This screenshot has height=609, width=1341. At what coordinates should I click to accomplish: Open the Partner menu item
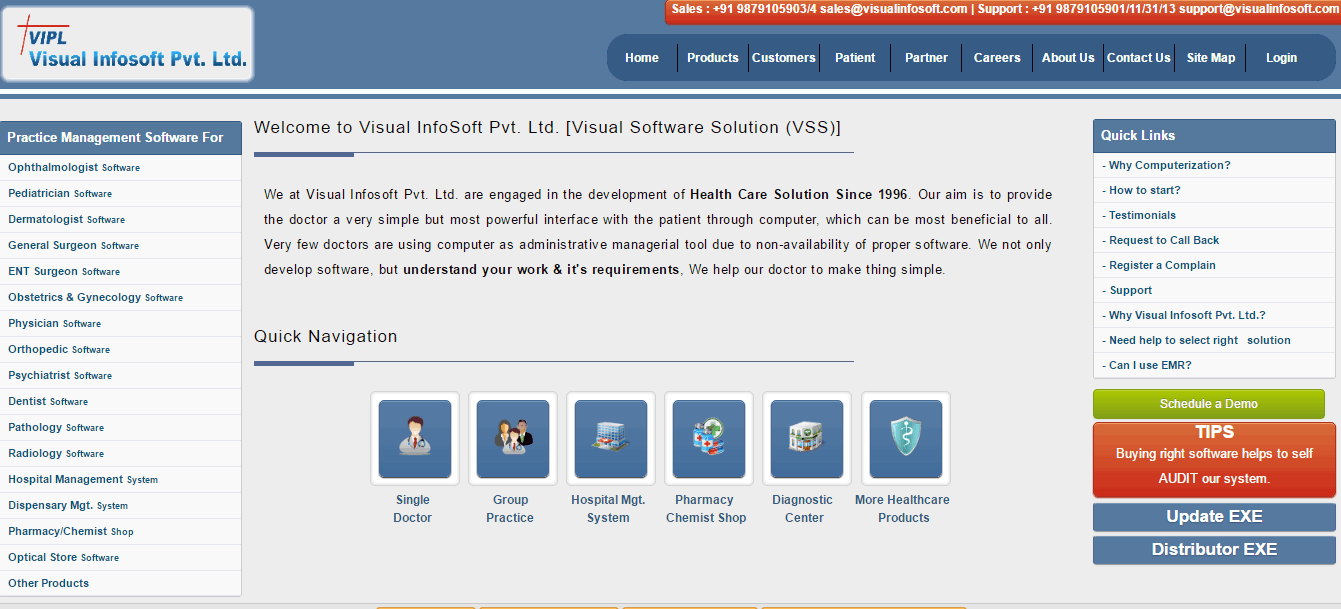pos(926,58)
